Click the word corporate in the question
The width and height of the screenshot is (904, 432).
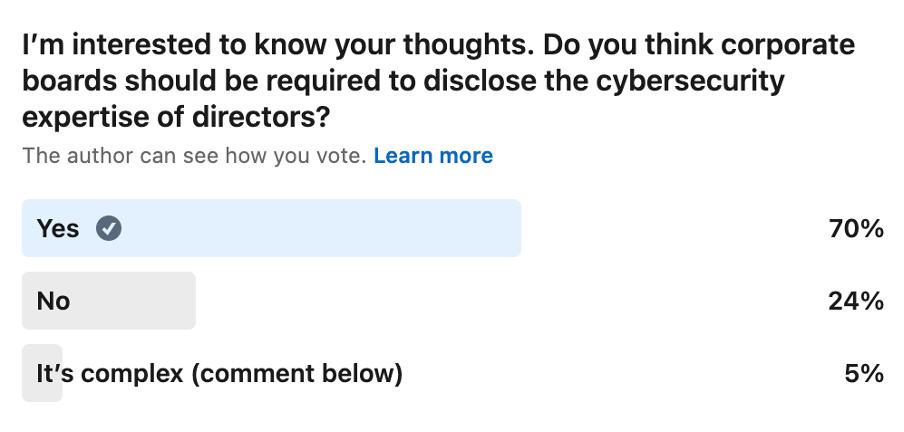coord(788,46)
